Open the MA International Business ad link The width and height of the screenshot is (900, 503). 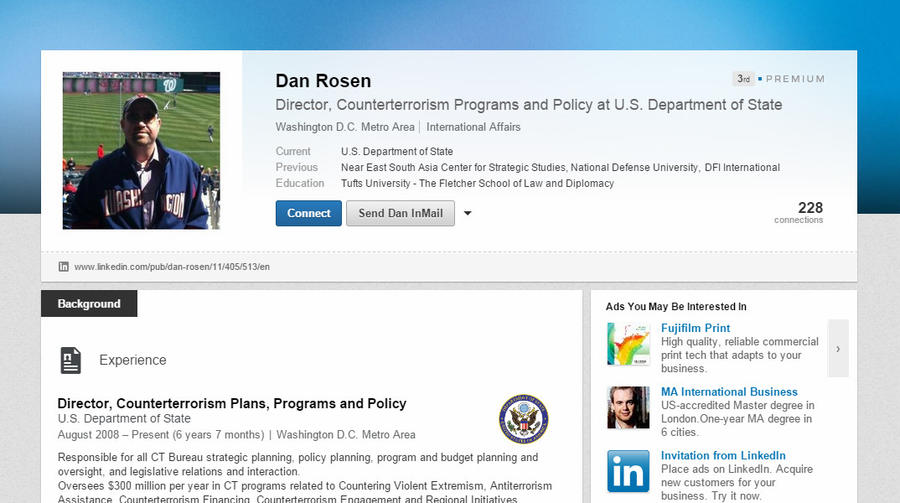click(x=729, y=392)
